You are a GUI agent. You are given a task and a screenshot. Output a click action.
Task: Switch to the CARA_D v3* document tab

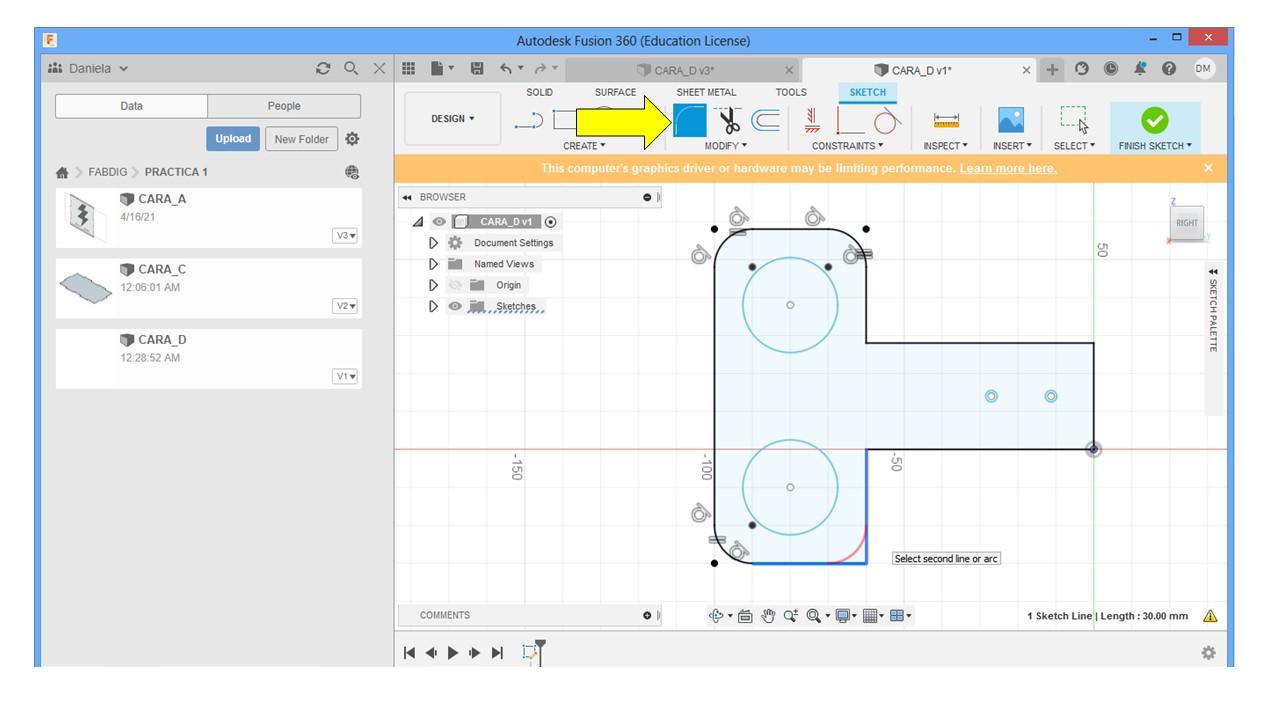tap(685, 70)
